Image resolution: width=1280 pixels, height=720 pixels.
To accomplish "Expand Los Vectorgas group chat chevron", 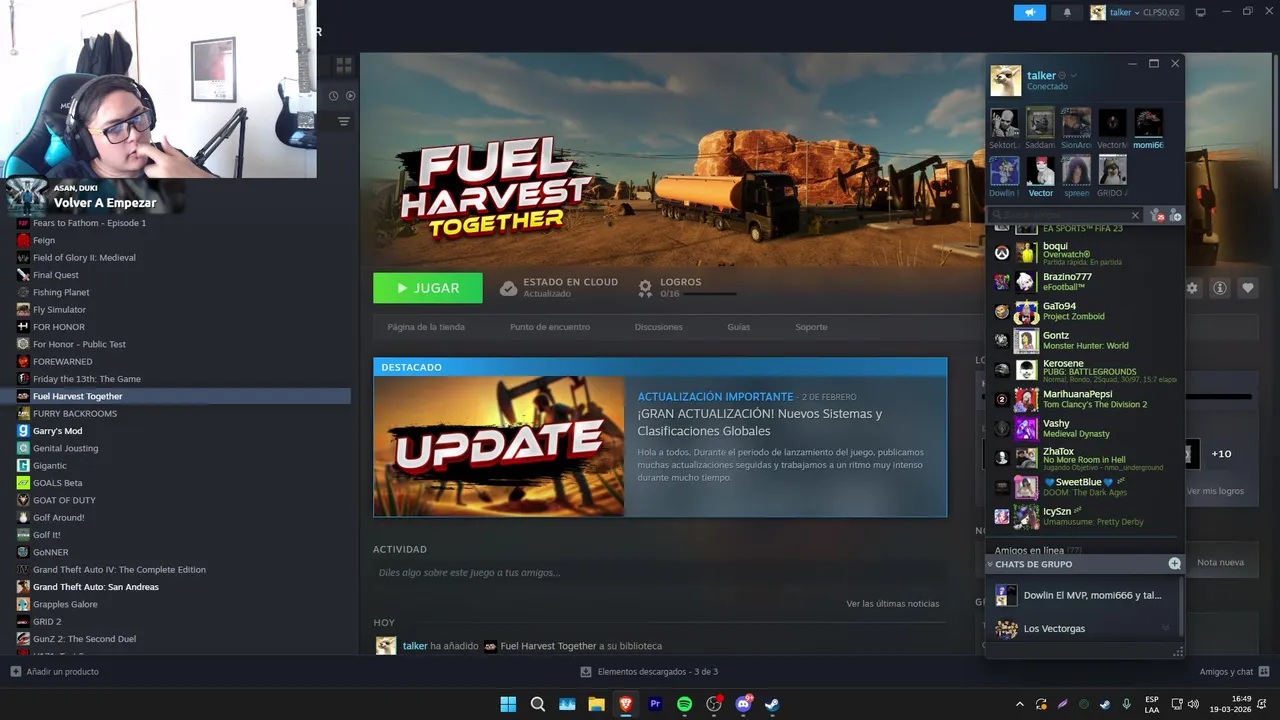I will [x=1165, y=629].
